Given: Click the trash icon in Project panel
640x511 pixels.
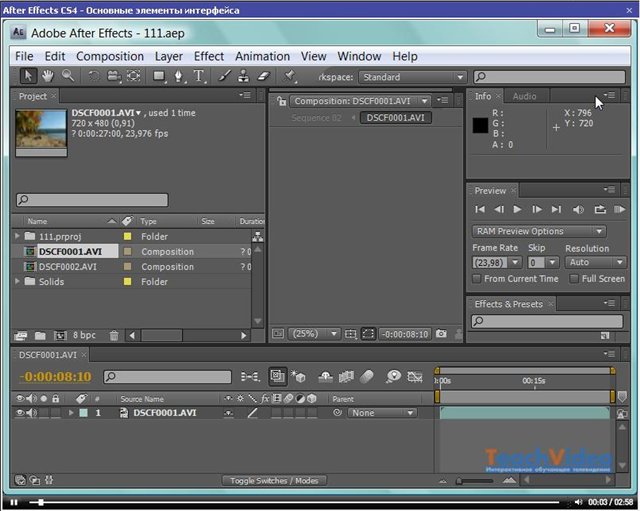Looking at the screenshot, I should point(114,336).
